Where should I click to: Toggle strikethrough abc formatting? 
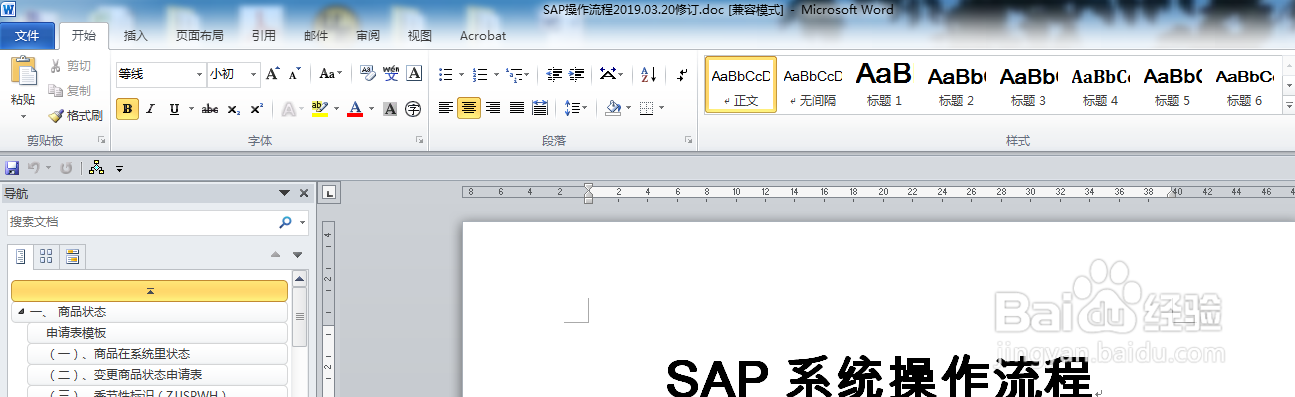[210, 109]
